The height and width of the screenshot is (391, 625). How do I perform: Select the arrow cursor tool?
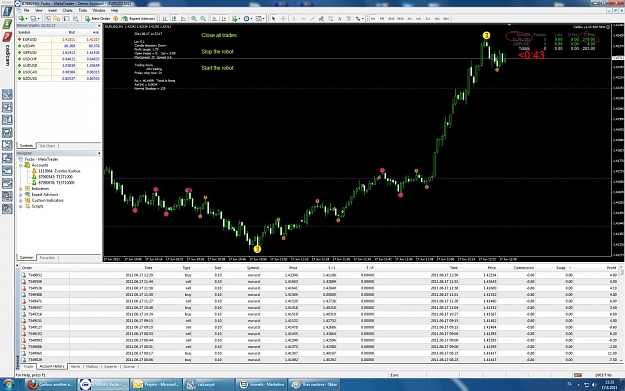(x=273, y=18)
